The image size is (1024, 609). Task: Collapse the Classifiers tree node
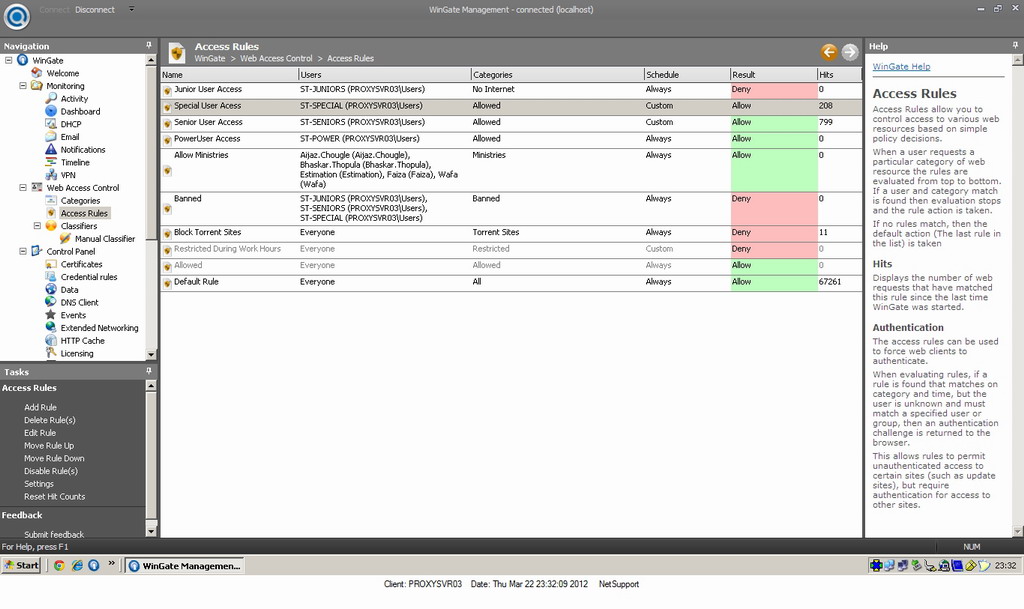tap(37, 226)
